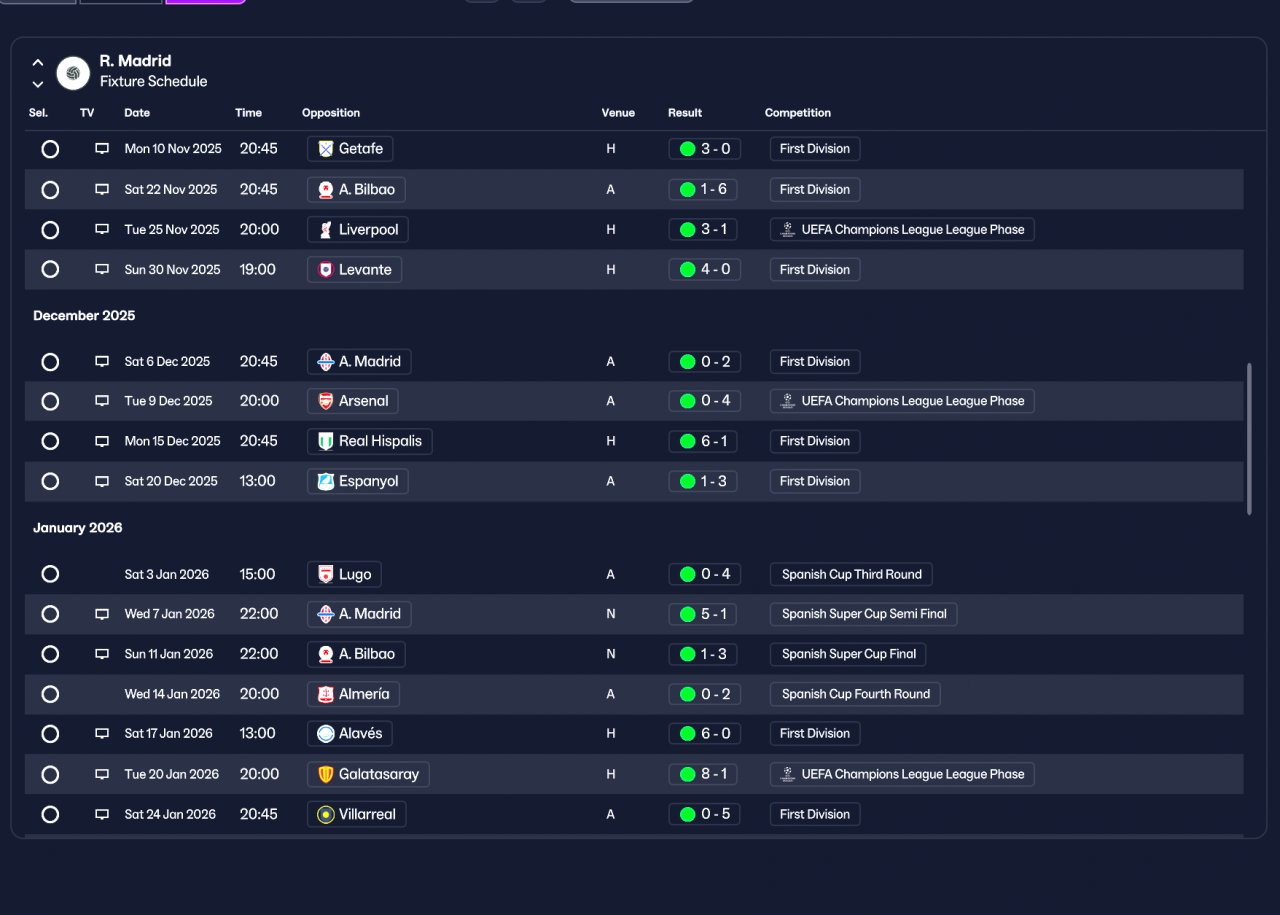Open the 8 - 1 Galatasaray result
1280x915 pixels.
[x=704, y=774]
